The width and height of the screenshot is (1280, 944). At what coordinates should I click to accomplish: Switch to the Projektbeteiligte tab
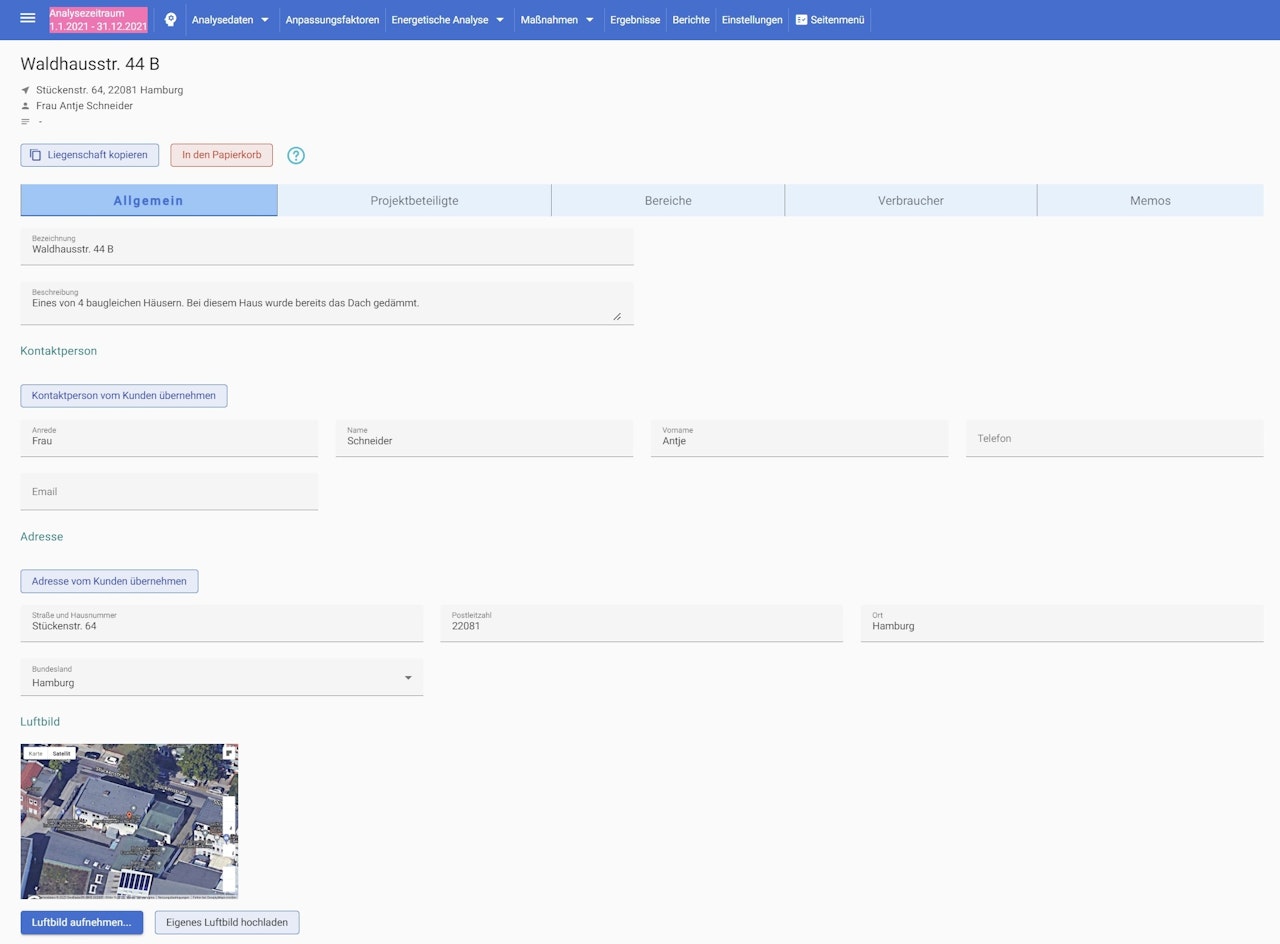(414, 200)
